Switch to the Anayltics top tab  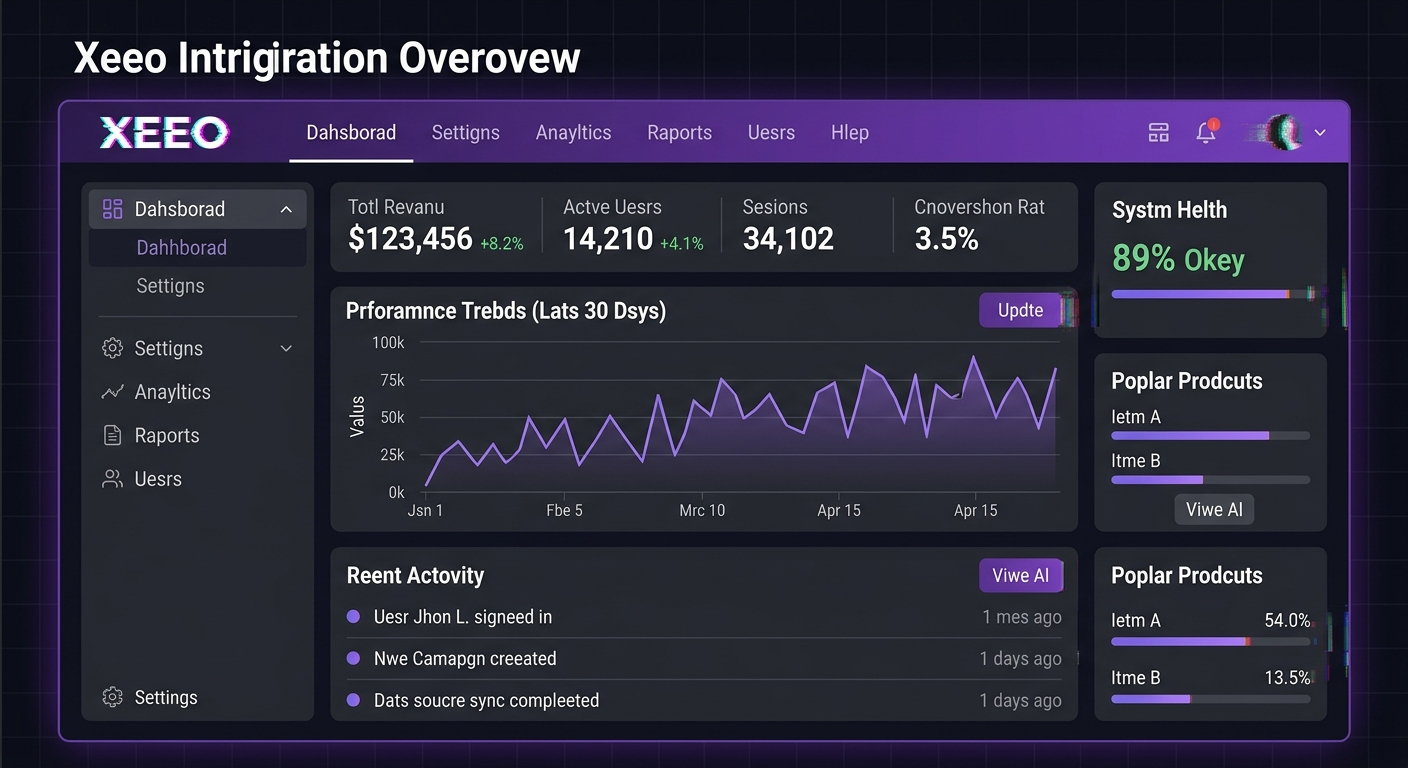point(573,133)
